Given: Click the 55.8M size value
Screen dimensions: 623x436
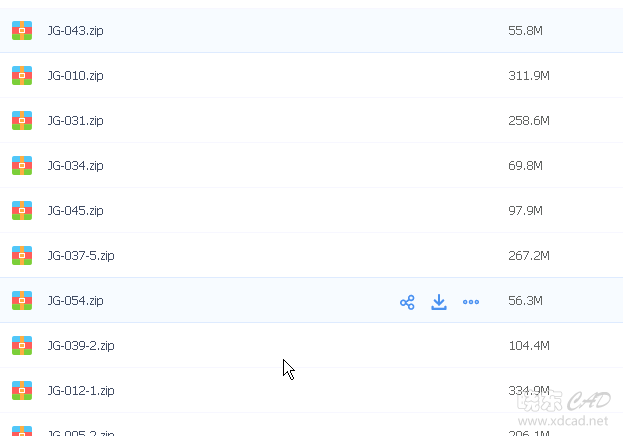Looking at the screenshot, I should (525, 31).
